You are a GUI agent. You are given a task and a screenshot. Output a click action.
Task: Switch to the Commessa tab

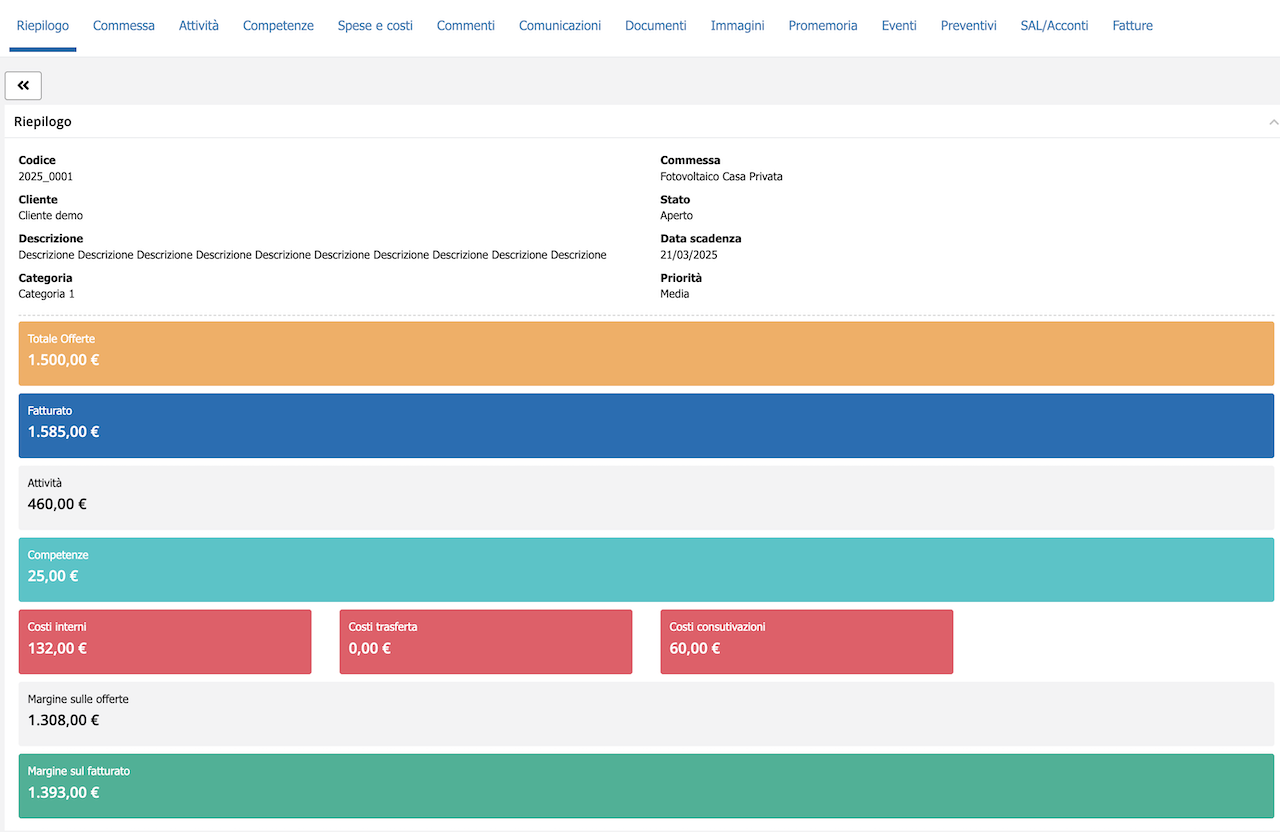124,26
